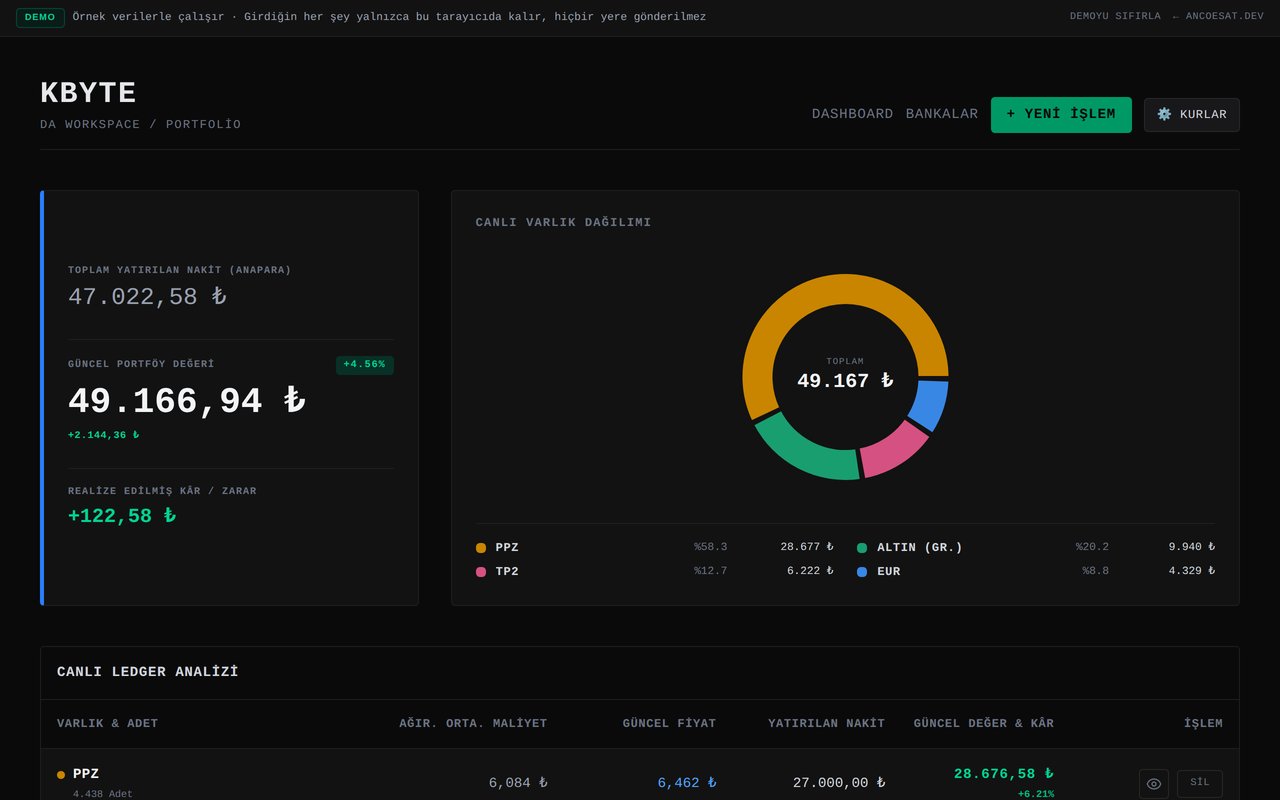Click the green ALTIN (GR.) legend dot
Image resolution: width=1280 pixels, height=800 pixels.
point(862,548)
